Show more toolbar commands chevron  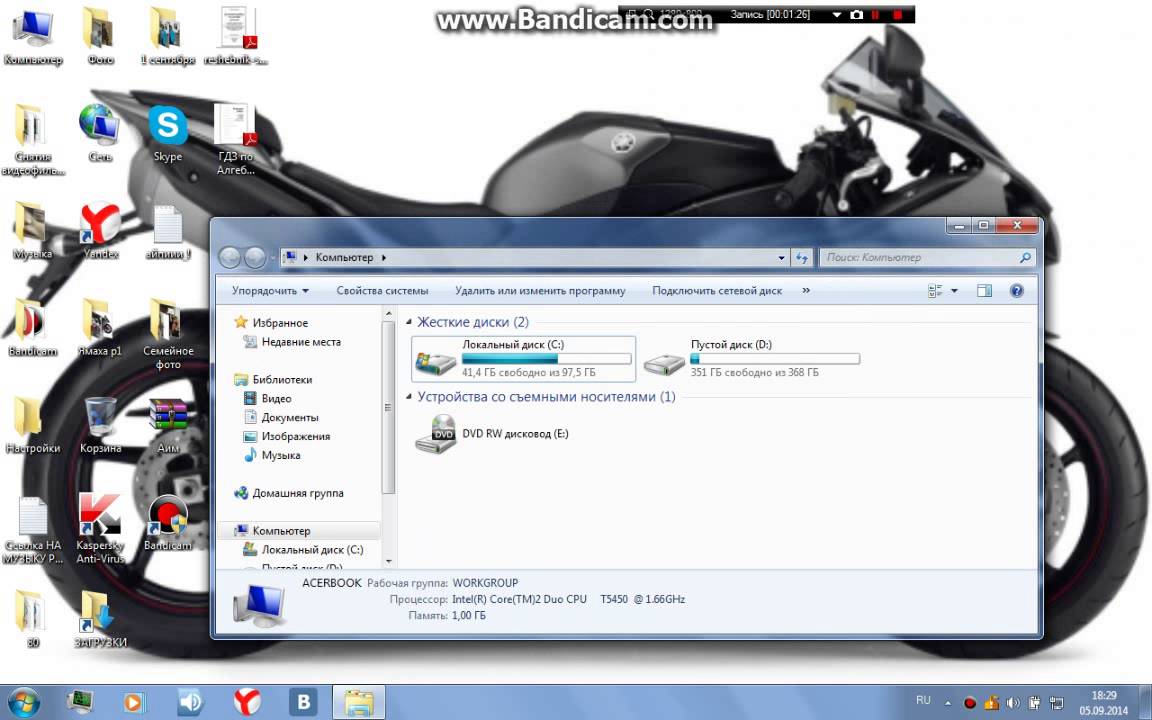click(x=806, y=291)
